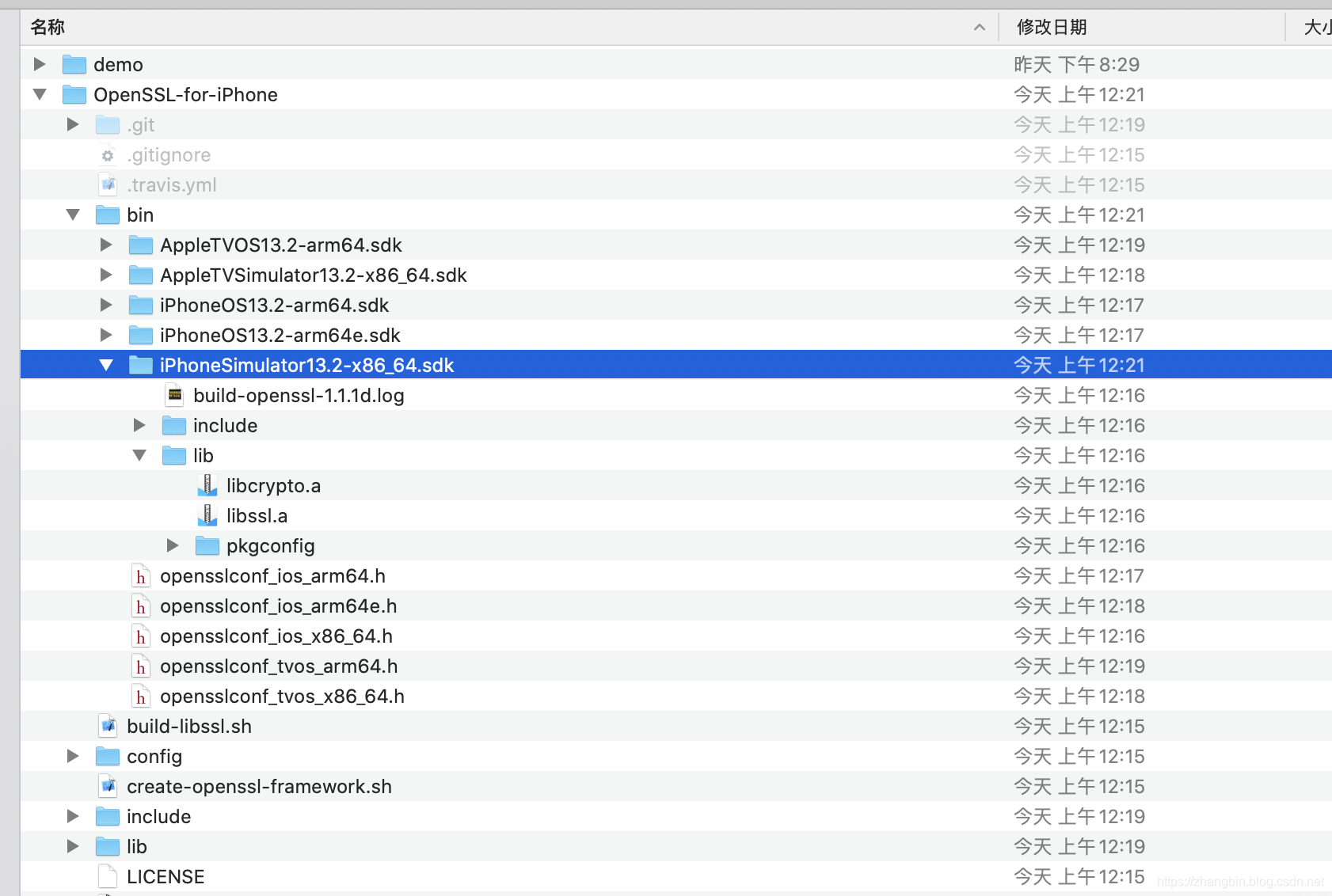Click the opensslconf_ios_x86_64.h header icon
This screenshot has width=1332, height=896.
pos(141,636)
